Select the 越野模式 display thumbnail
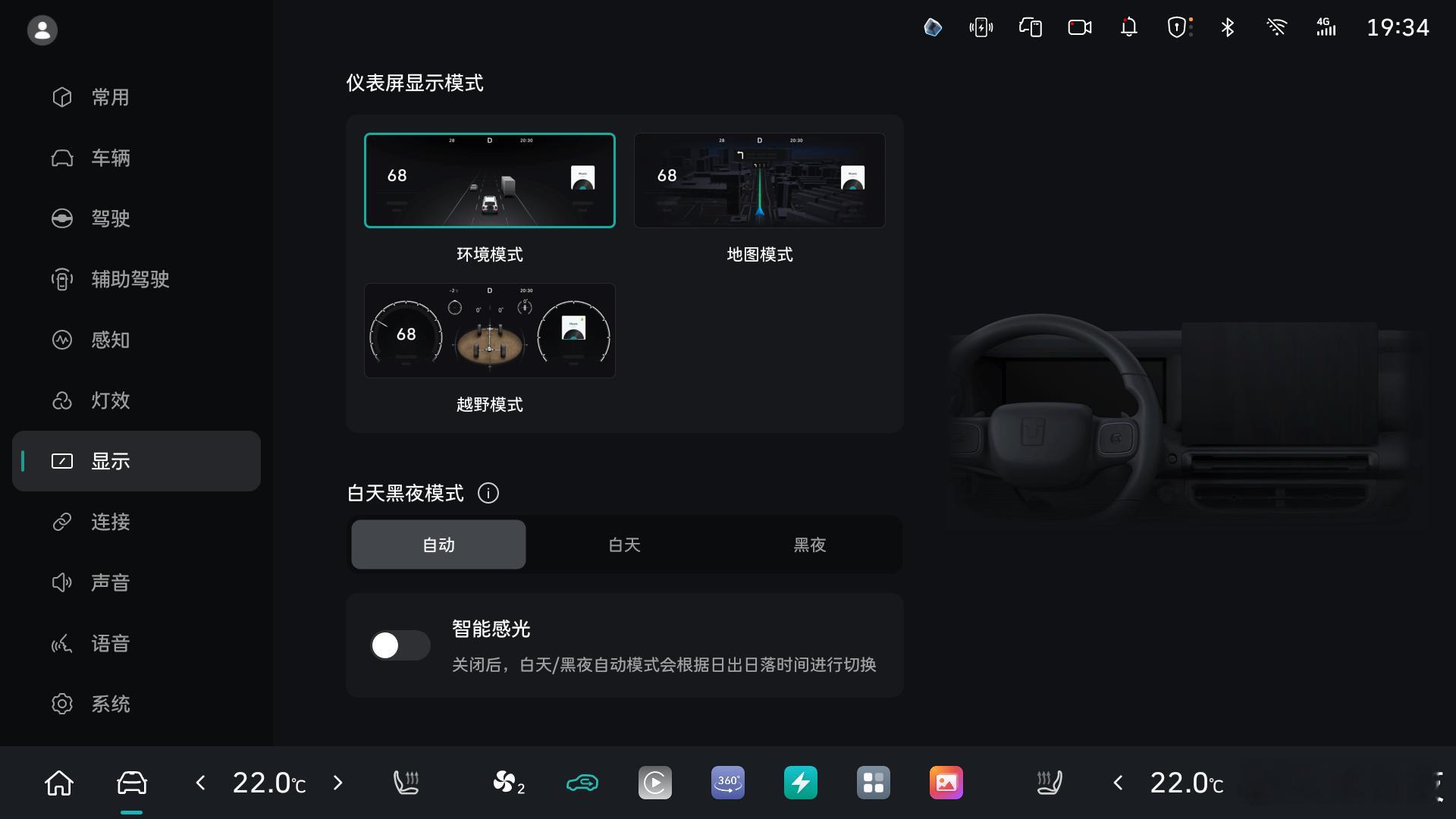 point(489,331)
